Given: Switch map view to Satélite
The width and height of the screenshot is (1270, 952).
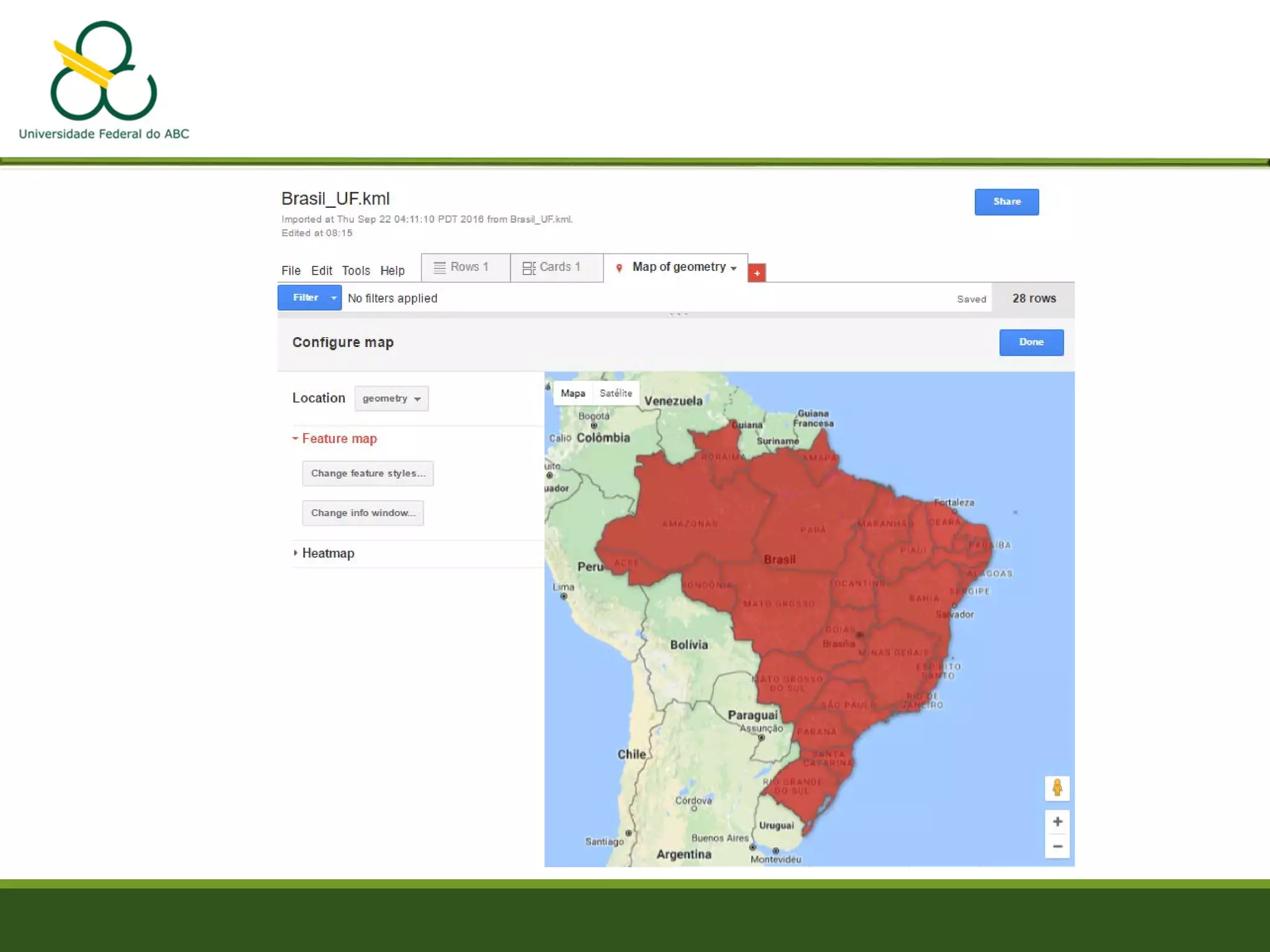Looking at the screenshot, I should tap(616, 393).
